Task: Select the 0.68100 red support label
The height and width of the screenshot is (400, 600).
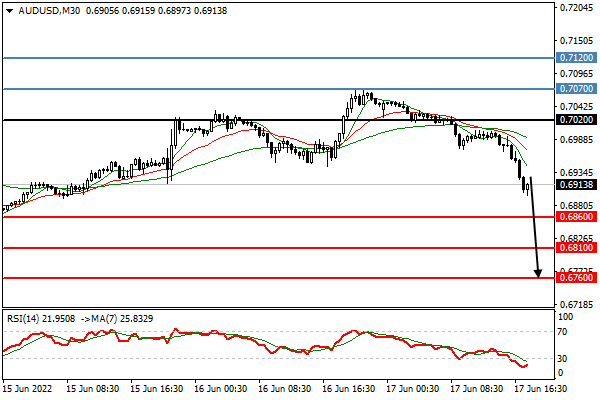Action: 576,248
